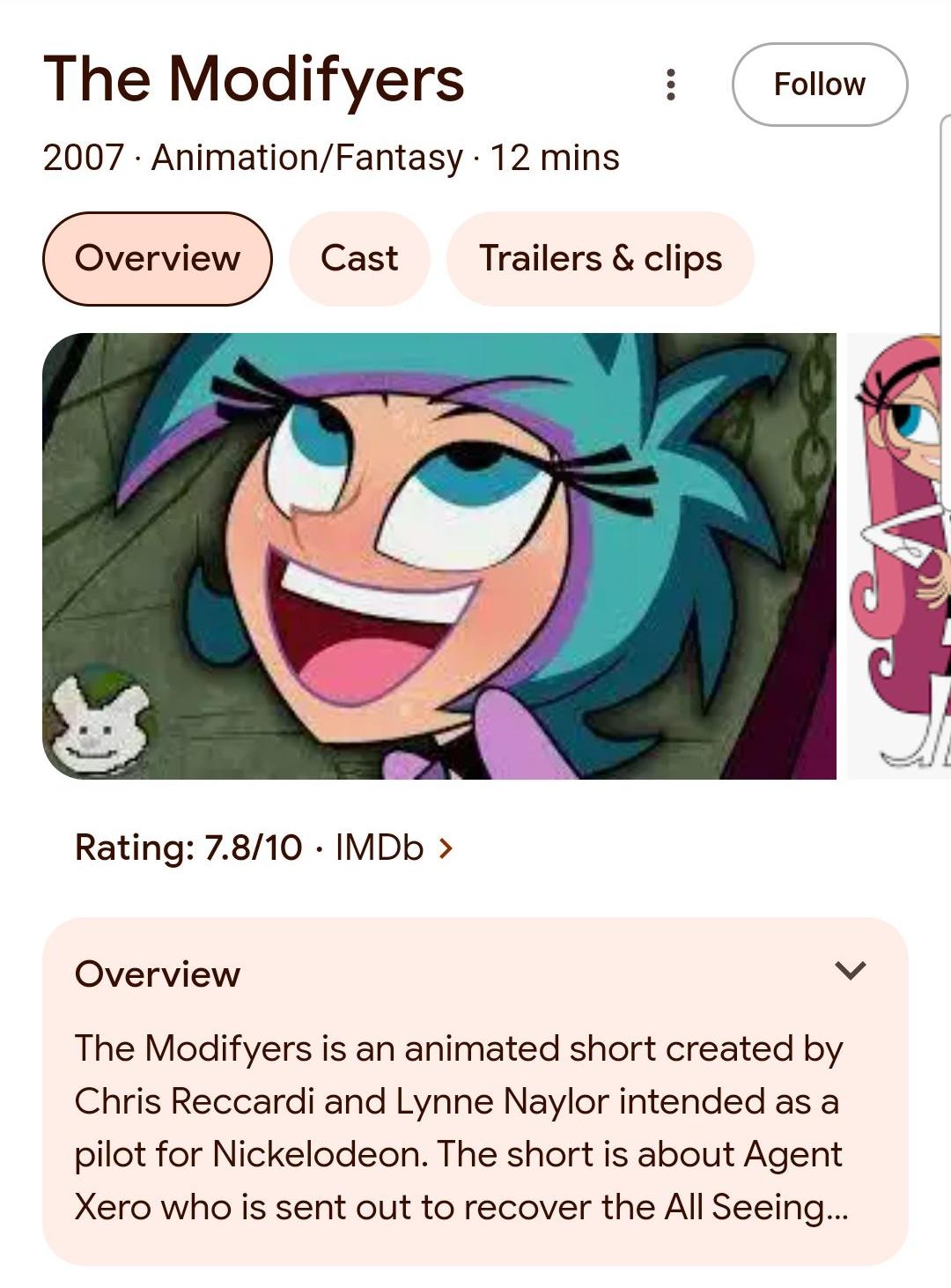Expand the truncated overview description text

pyautogui.click(x=461, y=1128)
